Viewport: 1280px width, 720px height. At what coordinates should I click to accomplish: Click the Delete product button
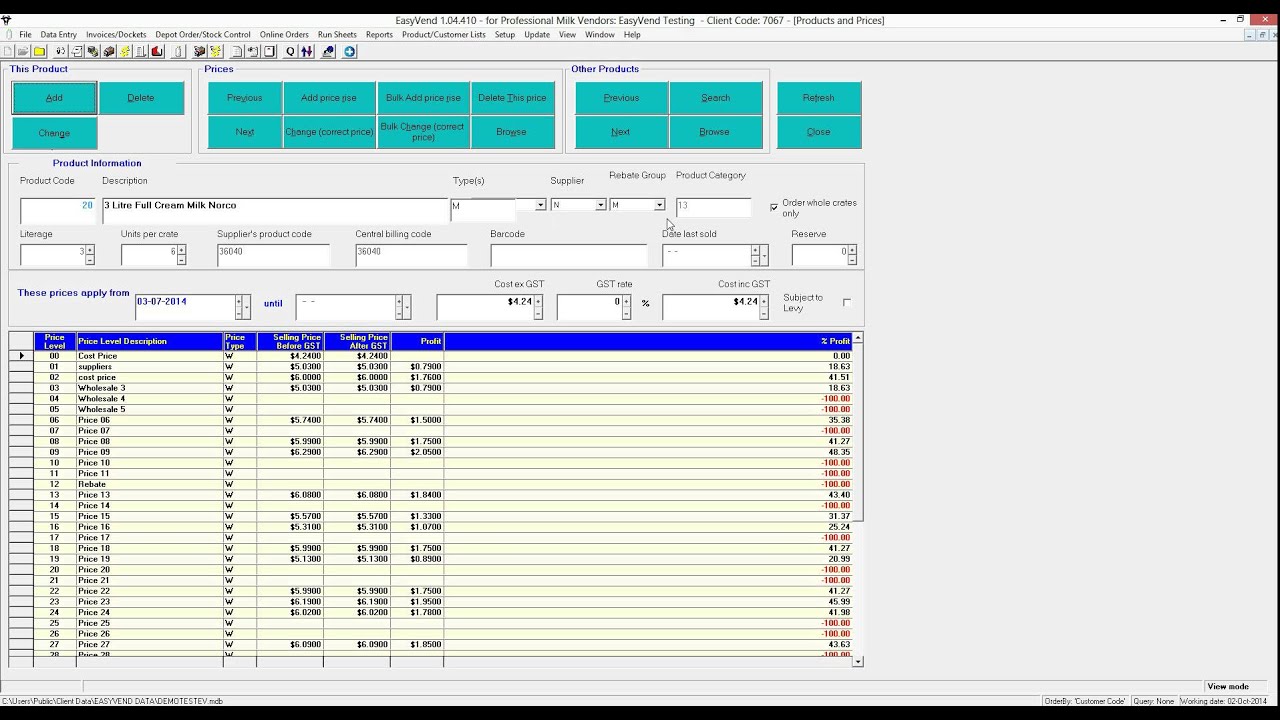(x=141, y=98)
